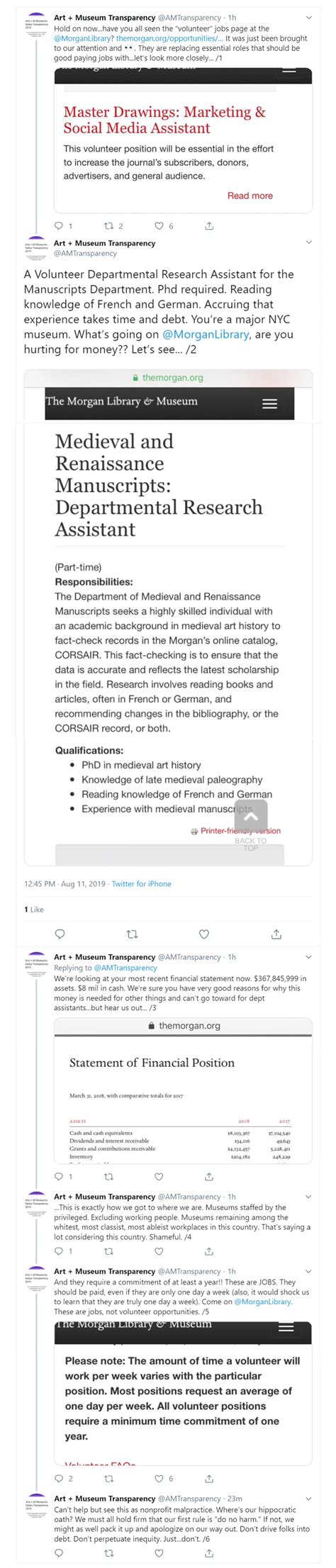The height and width of the screenshot is (1568, 336).
Task: Open dropdown caret on main expanded tweet
Action: (x=309, y=243)
